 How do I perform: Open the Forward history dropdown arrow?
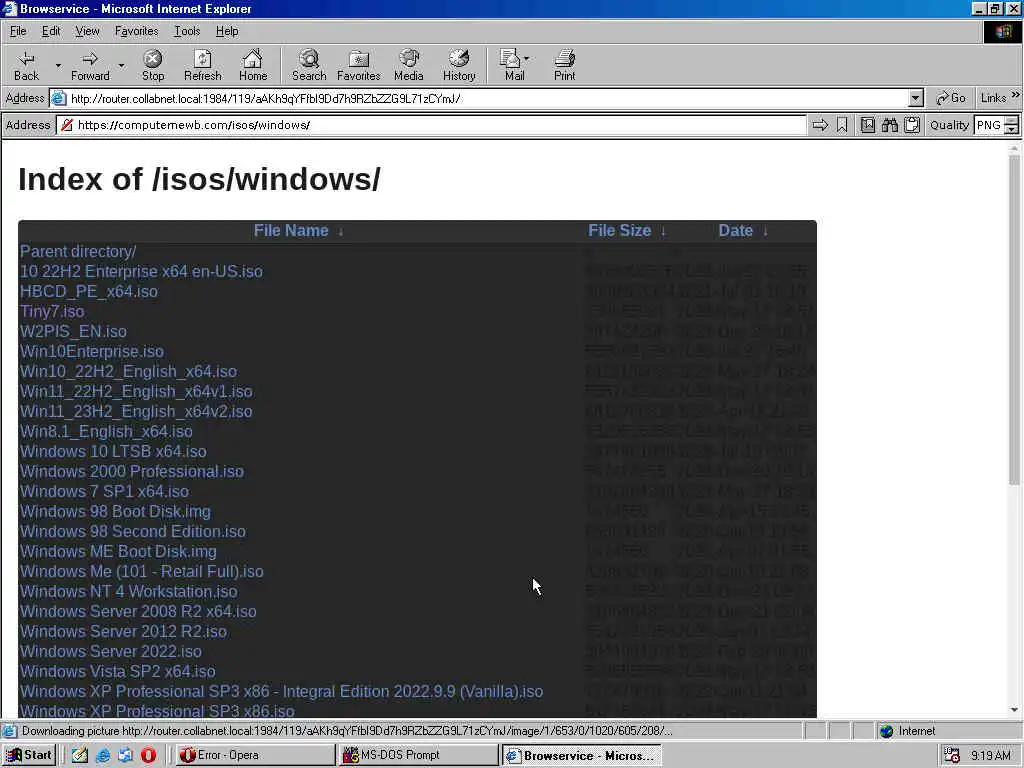tap(121, 65)
